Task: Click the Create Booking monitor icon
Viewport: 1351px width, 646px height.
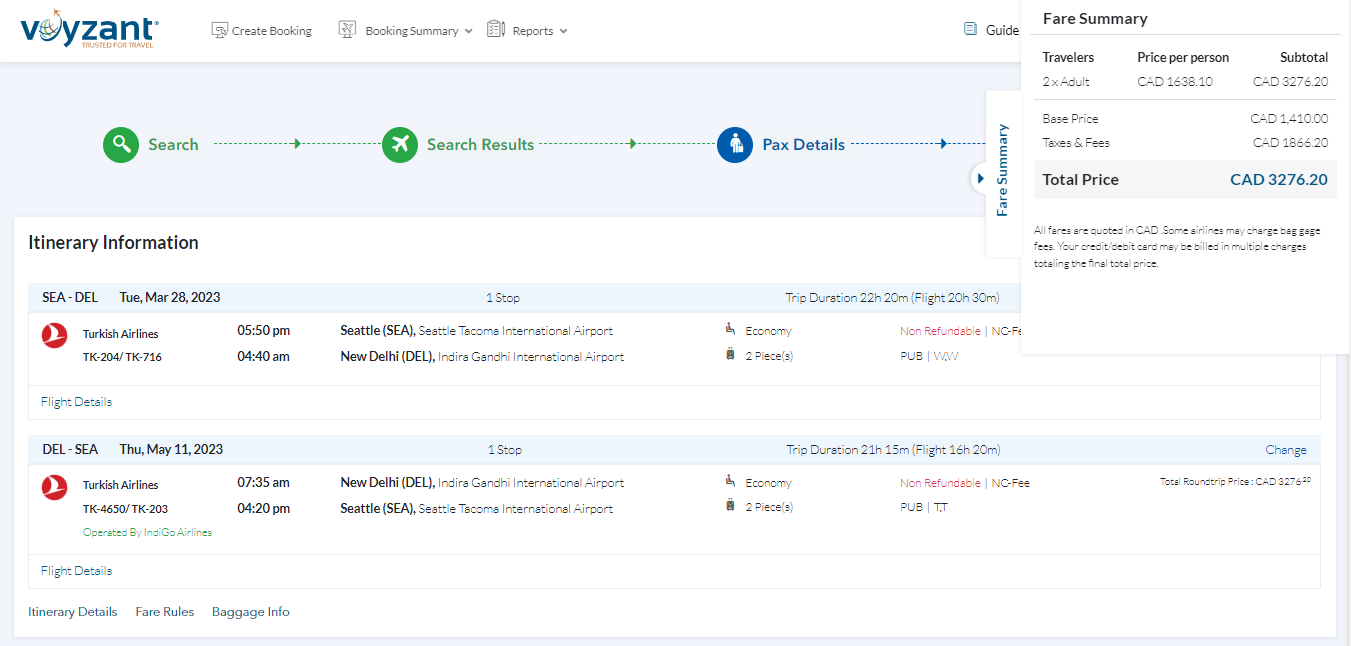Action: [x=220, y=30]
